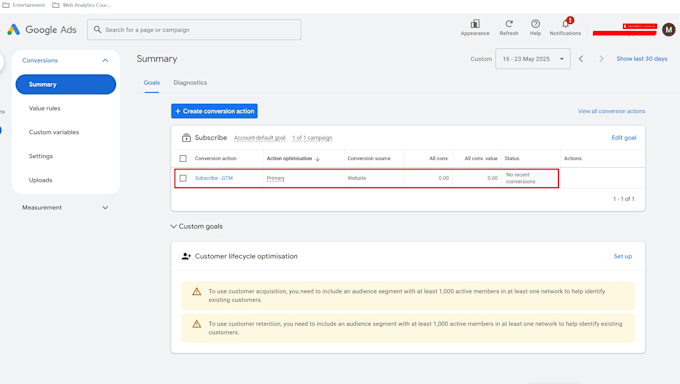Open Uploads in sidebar
The image size is (680, 384).
click(x=40, y=180)
